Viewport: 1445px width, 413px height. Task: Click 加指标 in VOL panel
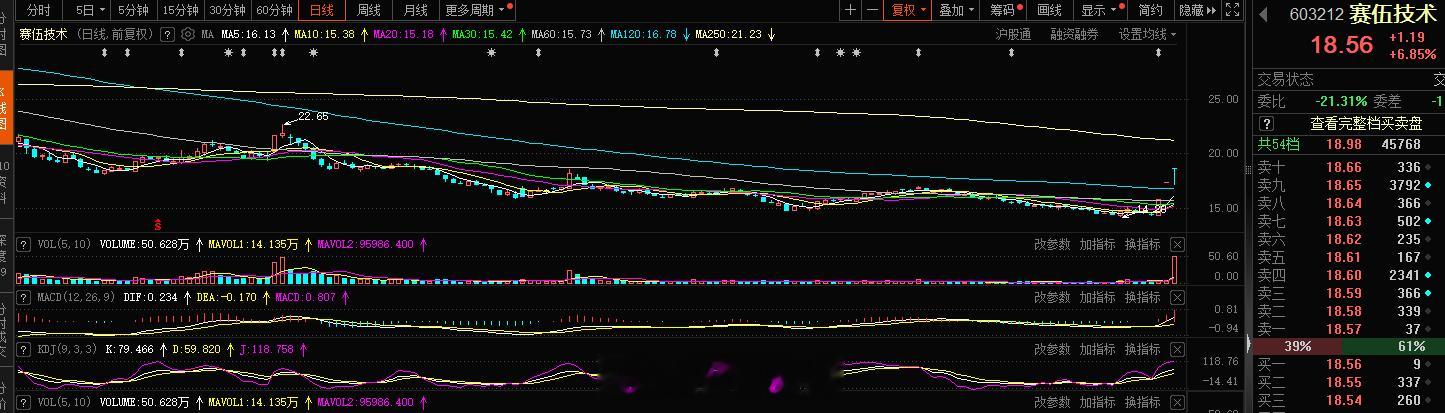[1097, 244]
